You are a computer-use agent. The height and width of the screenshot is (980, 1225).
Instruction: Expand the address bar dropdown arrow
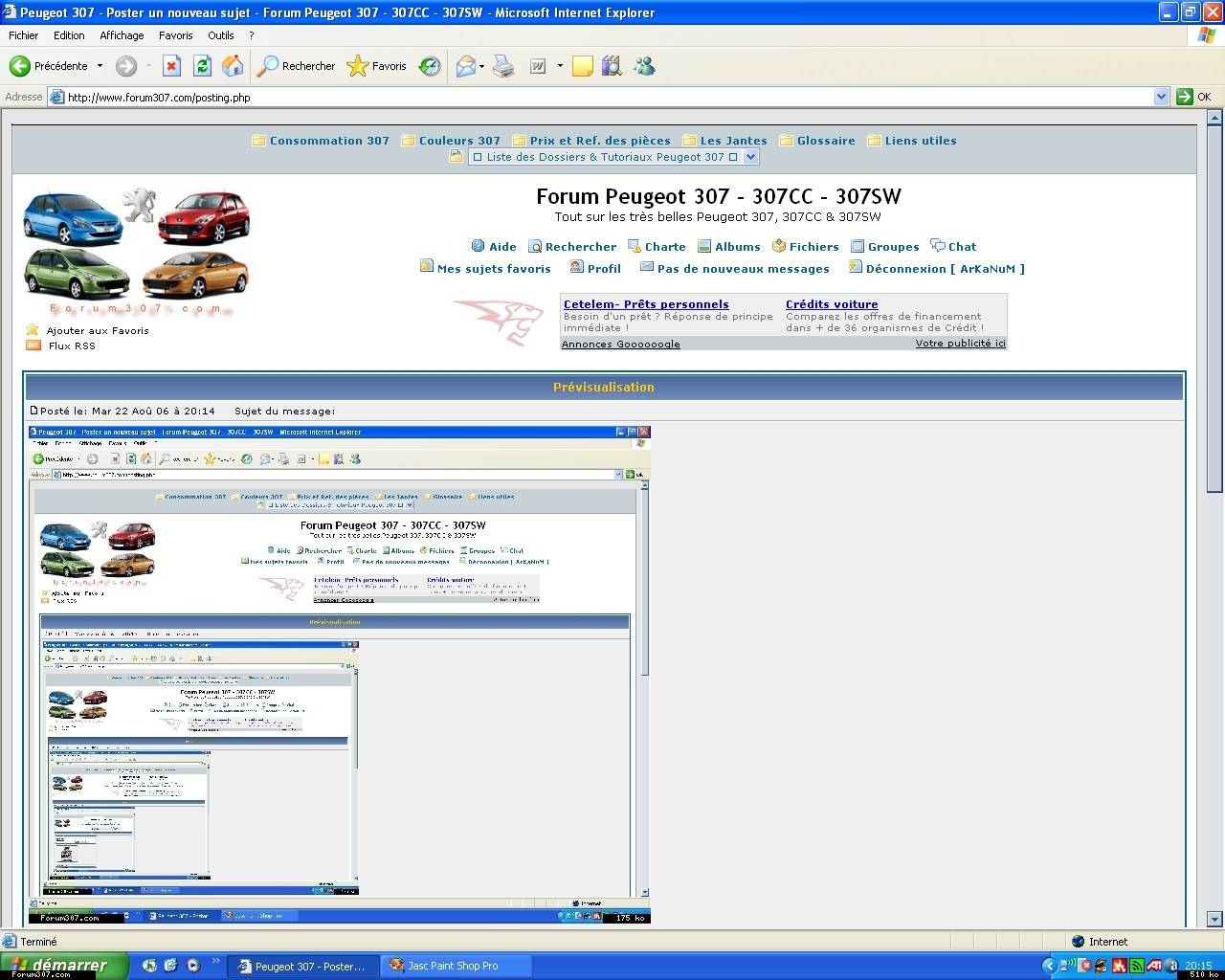point(1161,97)
